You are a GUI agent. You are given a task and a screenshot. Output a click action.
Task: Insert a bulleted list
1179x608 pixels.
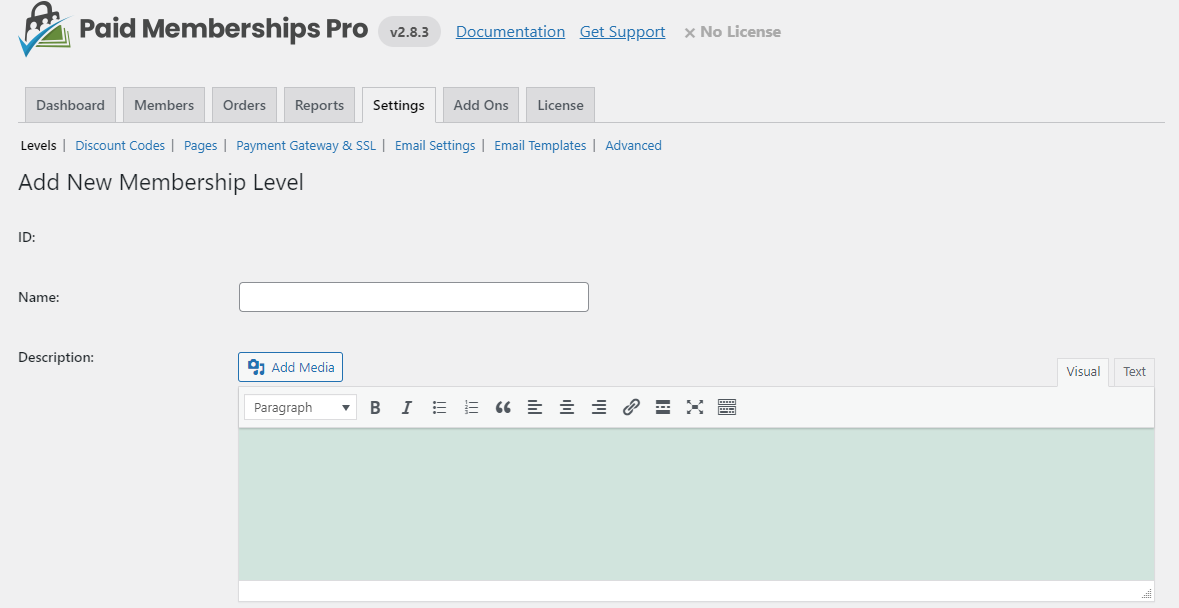(x=439, y=407)
